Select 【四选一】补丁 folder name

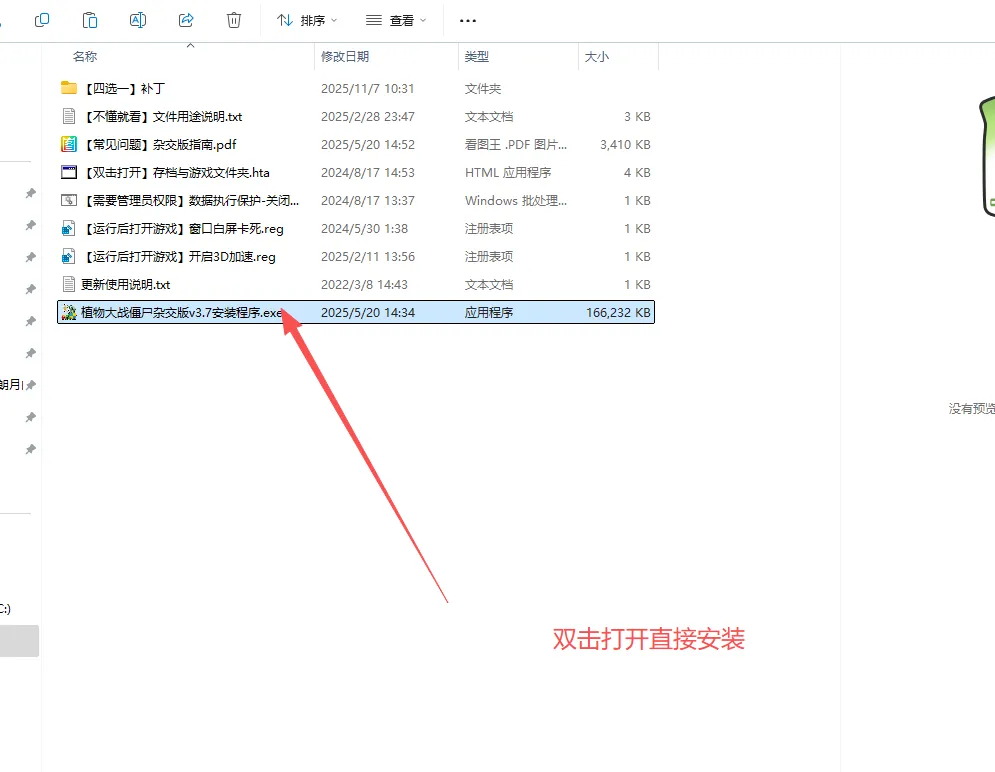coord(124,88)
